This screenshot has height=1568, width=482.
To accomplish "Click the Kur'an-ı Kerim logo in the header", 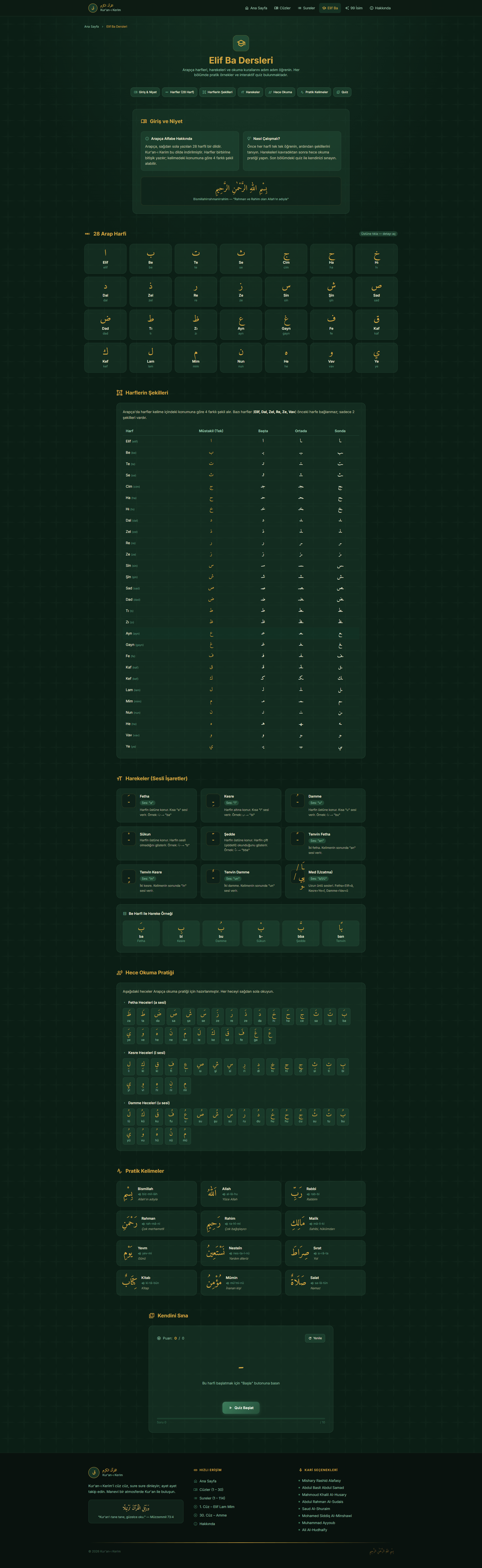I will [x=105, y=8].
